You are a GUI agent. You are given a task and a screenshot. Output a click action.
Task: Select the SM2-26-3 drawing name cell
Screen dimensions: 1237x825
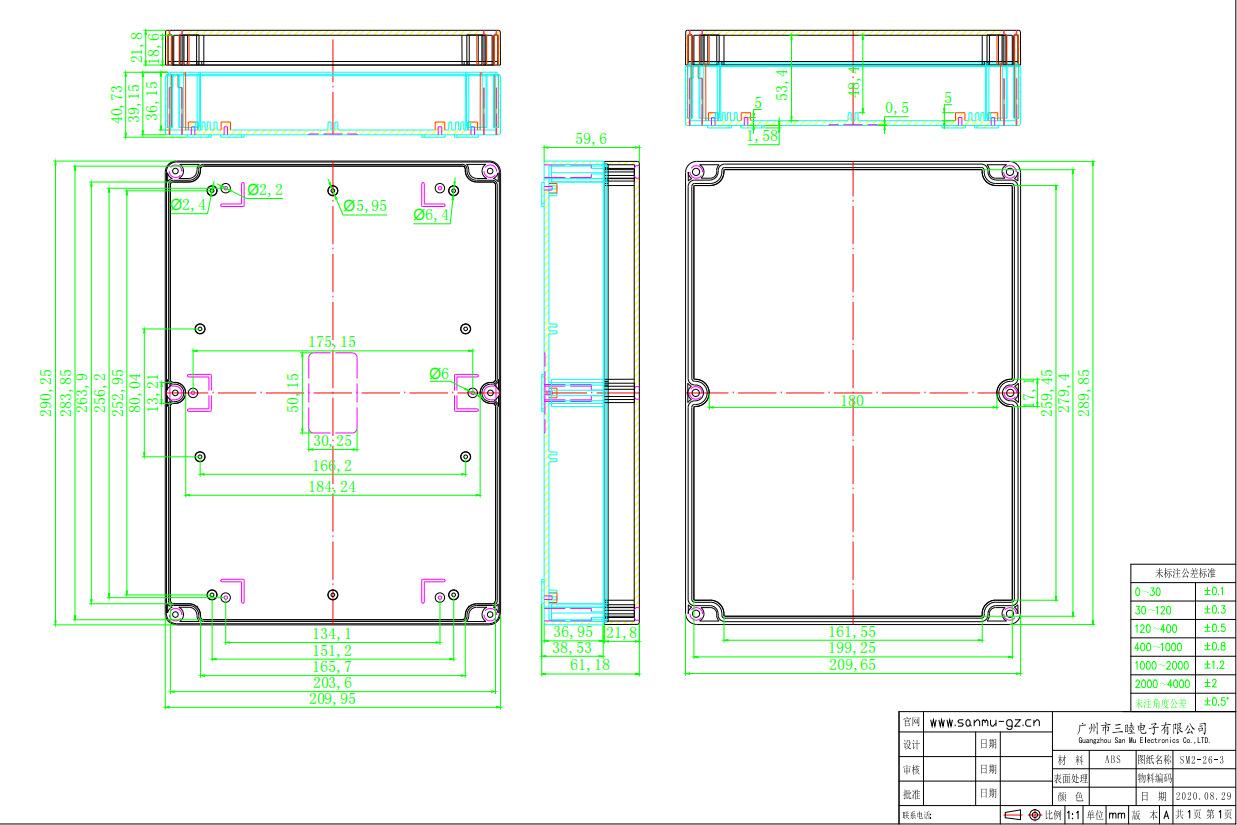(x=1205, y=760)
